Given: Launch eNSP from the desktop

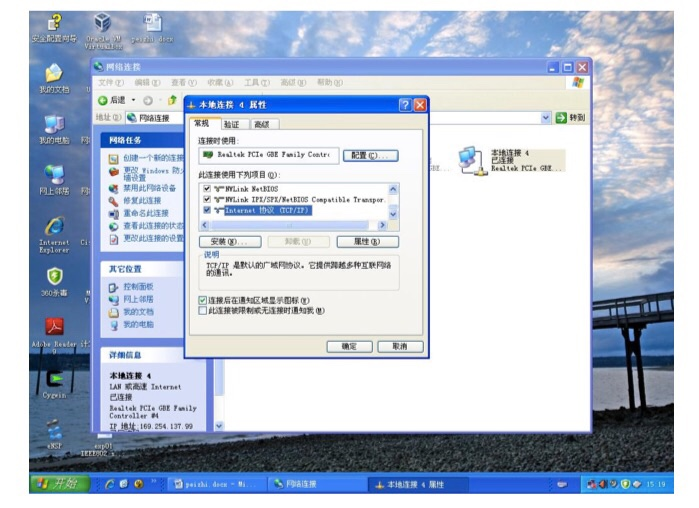Looking at the screenshot, I should pos(54,434).
